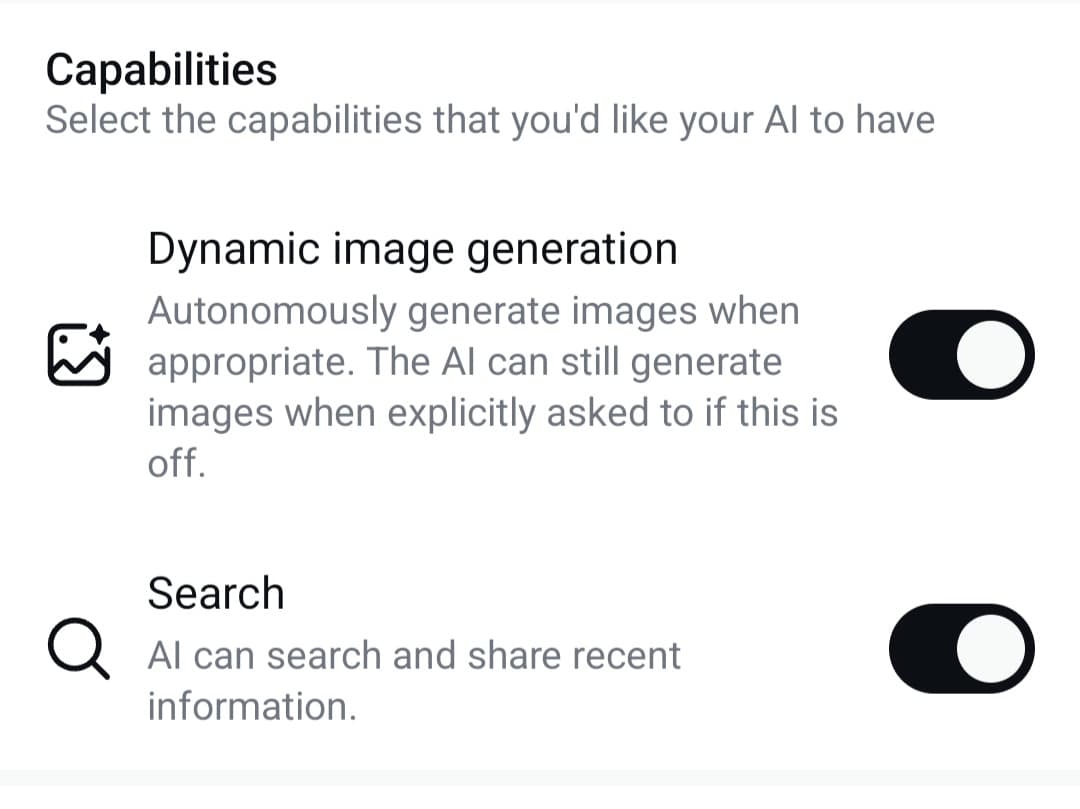Viewport: 1080px width, 809px height.
Task: Click the image generation sparkle-picture icon
Action: [79, 354]
